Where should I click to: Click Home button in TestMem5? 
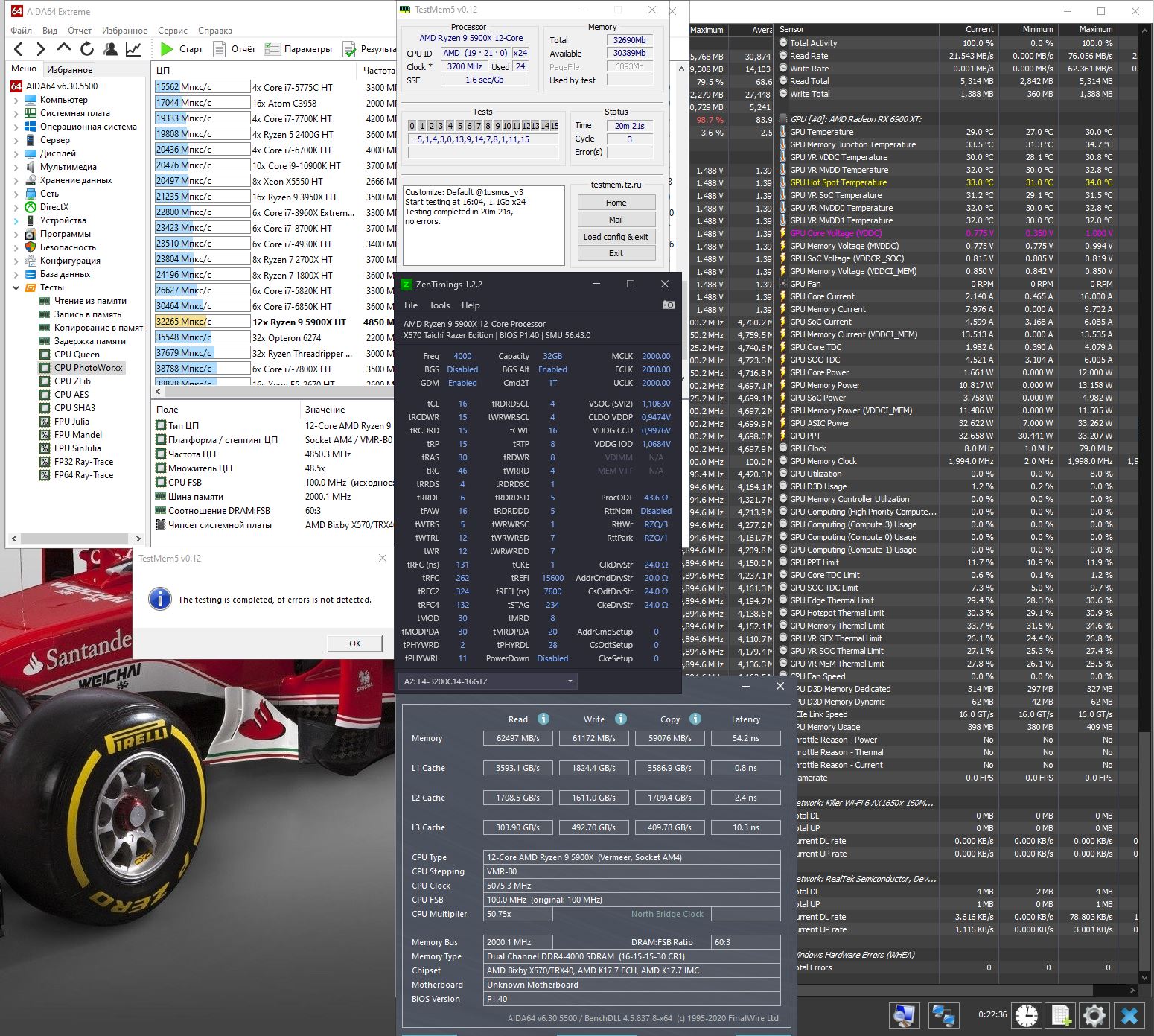tap(616, 203)
